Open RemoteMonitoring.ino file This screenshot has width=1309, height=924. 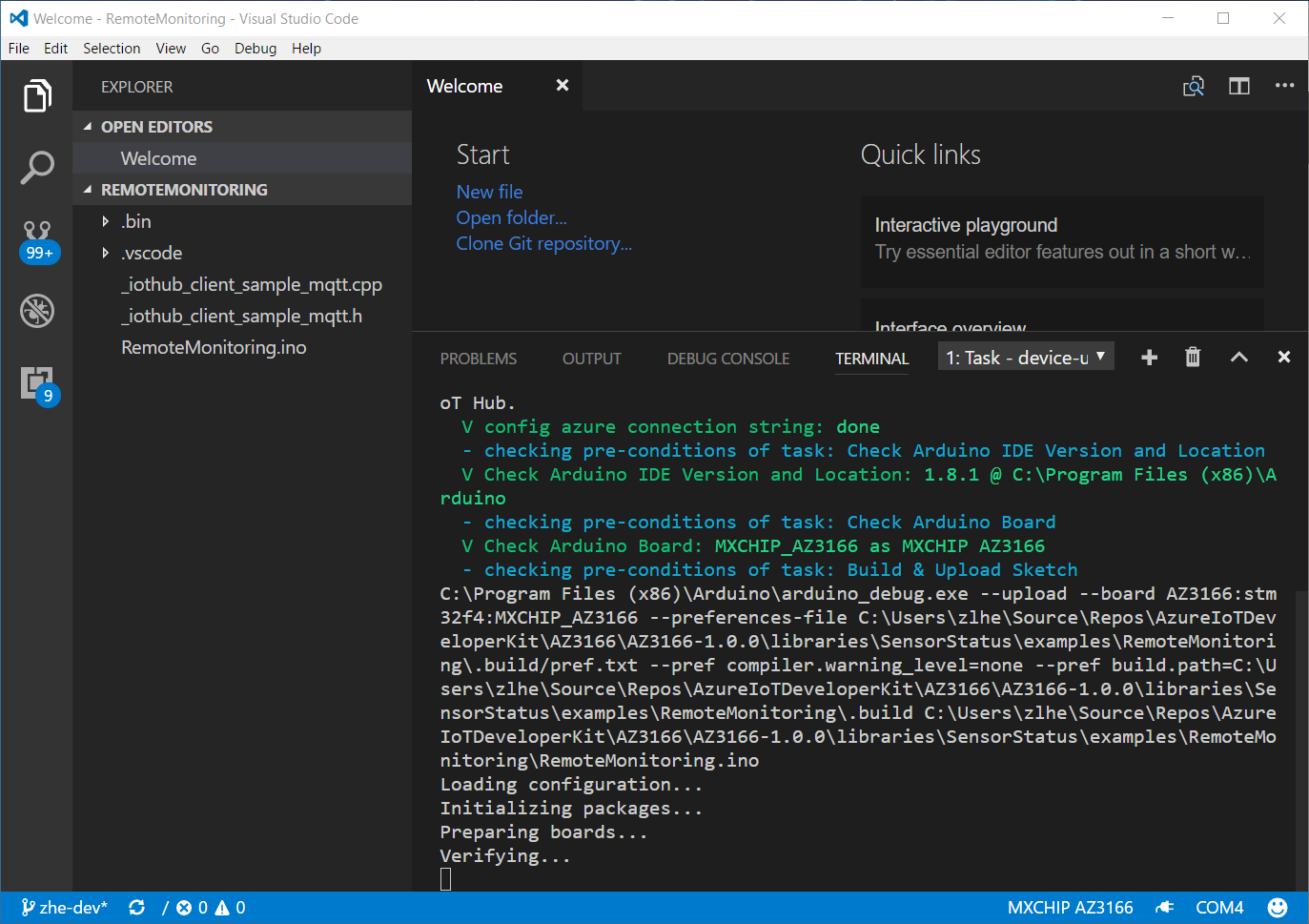[x=242, y=347]
